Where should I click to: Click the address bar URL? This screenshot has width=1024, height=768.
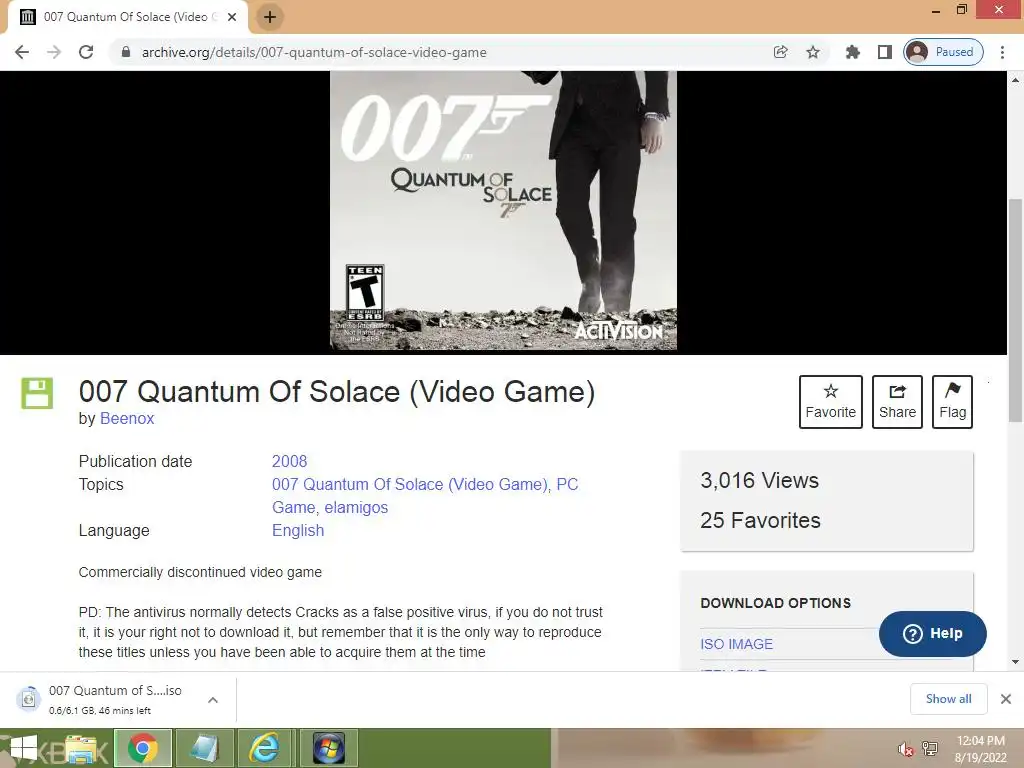[314, 52]
